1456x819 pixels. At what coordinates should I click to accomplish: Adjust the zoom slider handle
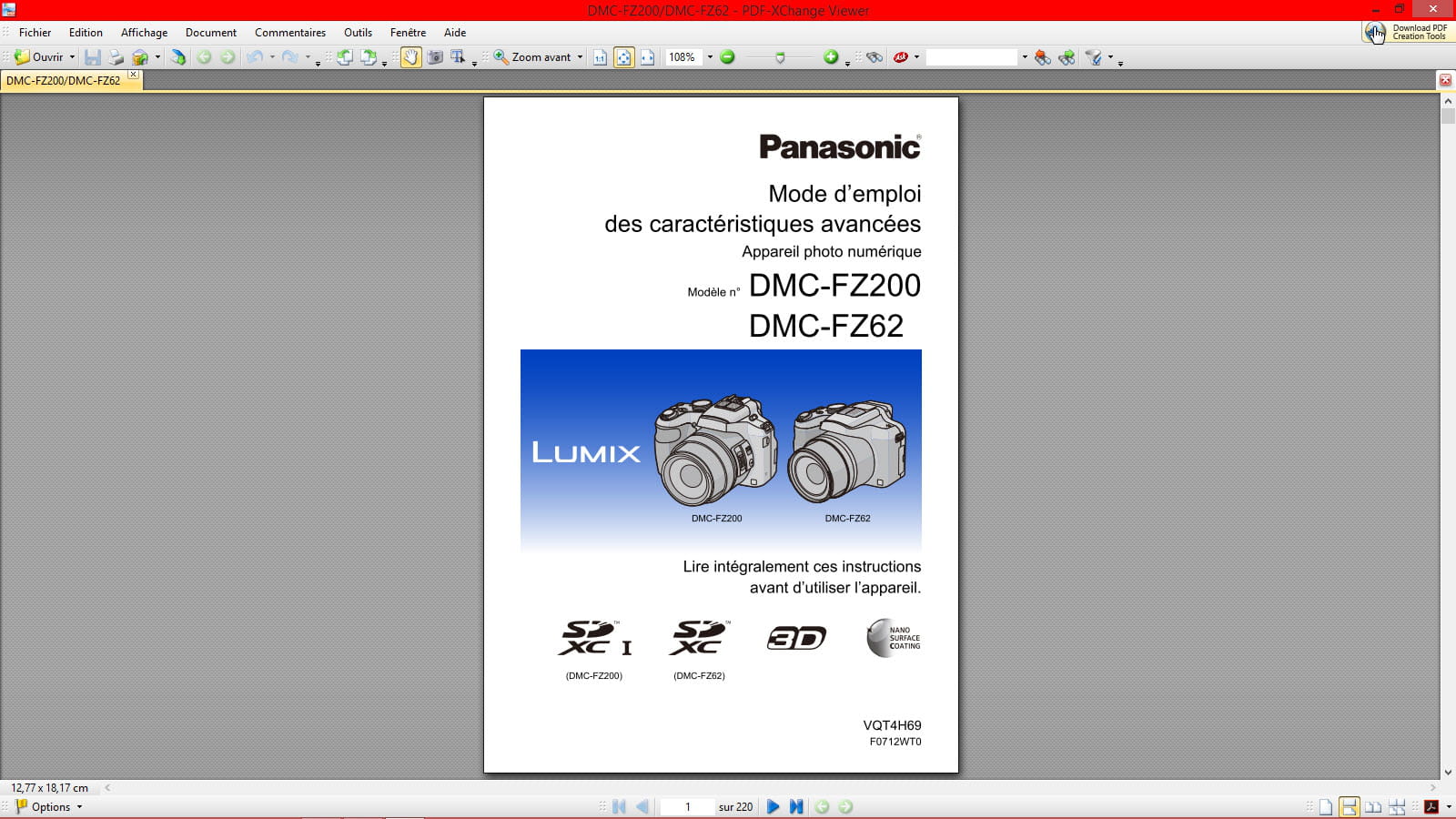pos(780,57)
